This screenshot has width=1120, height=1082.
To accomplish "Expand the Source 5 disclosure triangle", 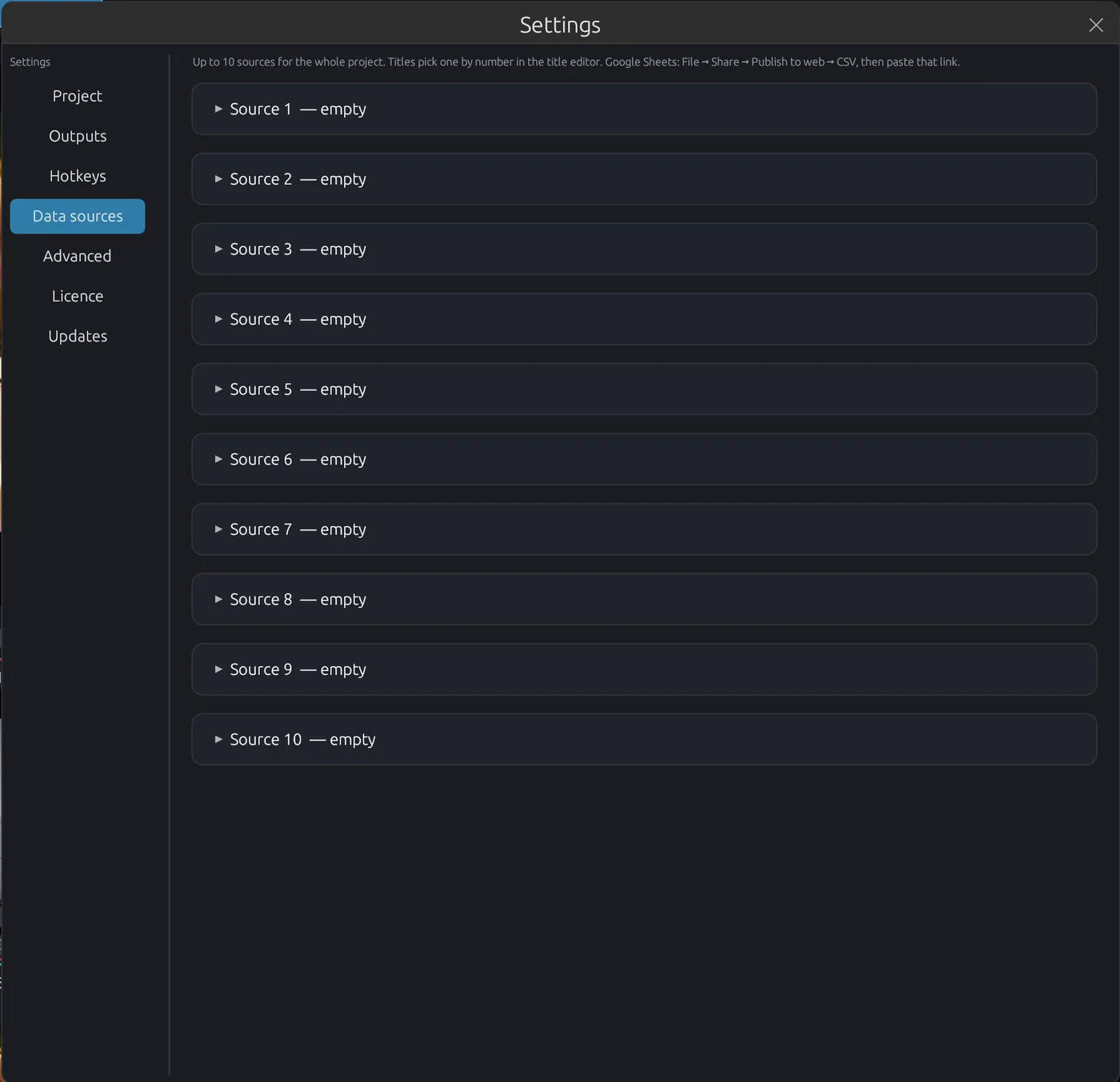I will 218,389.
